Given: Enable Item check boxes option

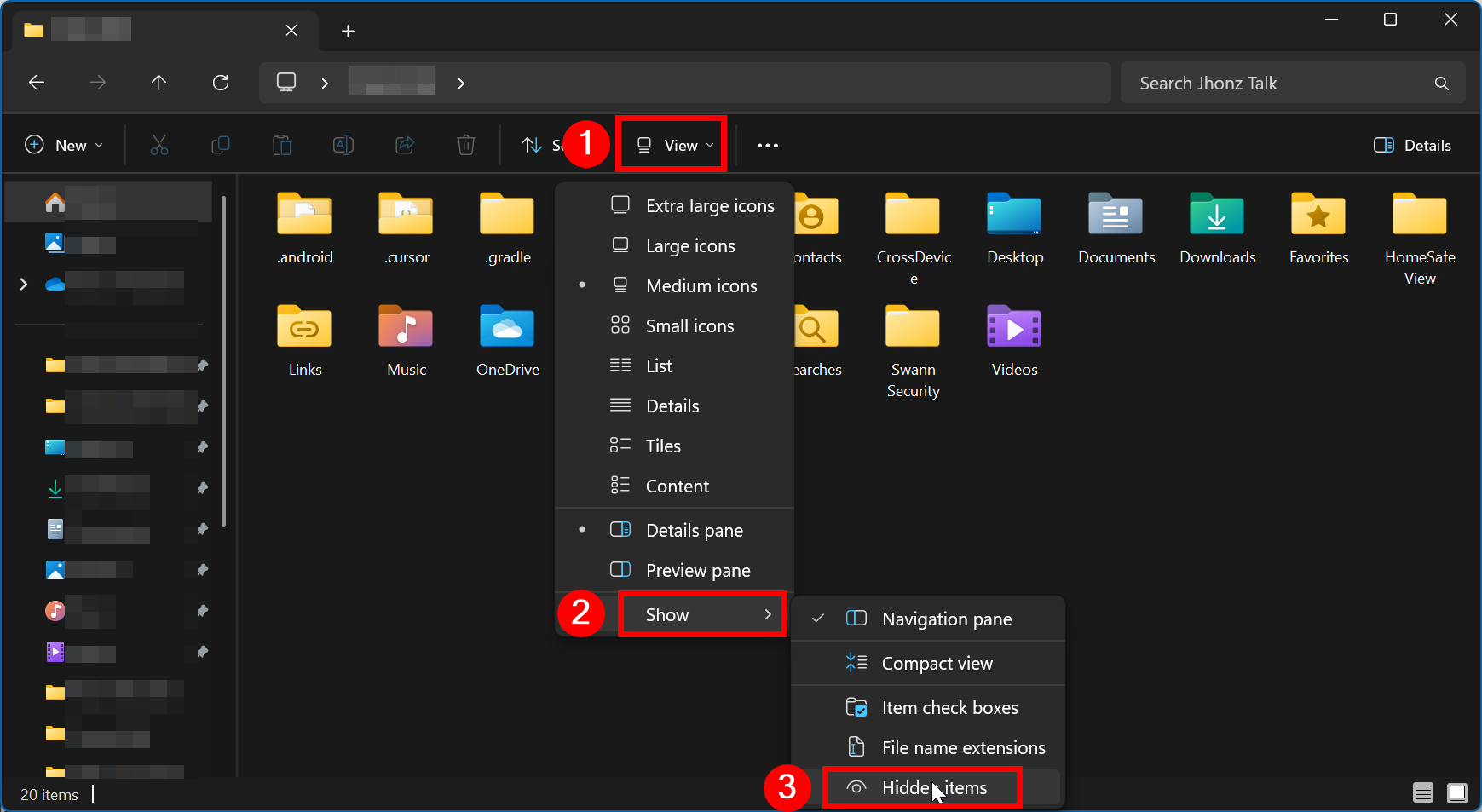Looking at the screenshot, I should (949, 708).
